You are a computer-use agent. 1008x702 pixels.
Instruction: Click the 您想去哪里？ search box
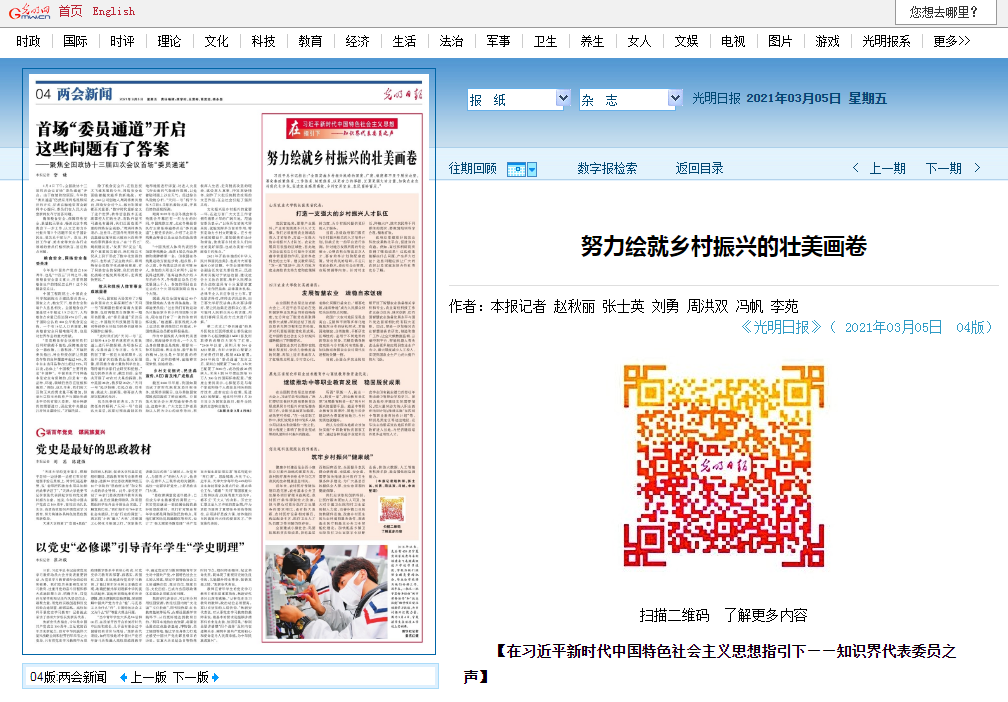pos(944,12)
